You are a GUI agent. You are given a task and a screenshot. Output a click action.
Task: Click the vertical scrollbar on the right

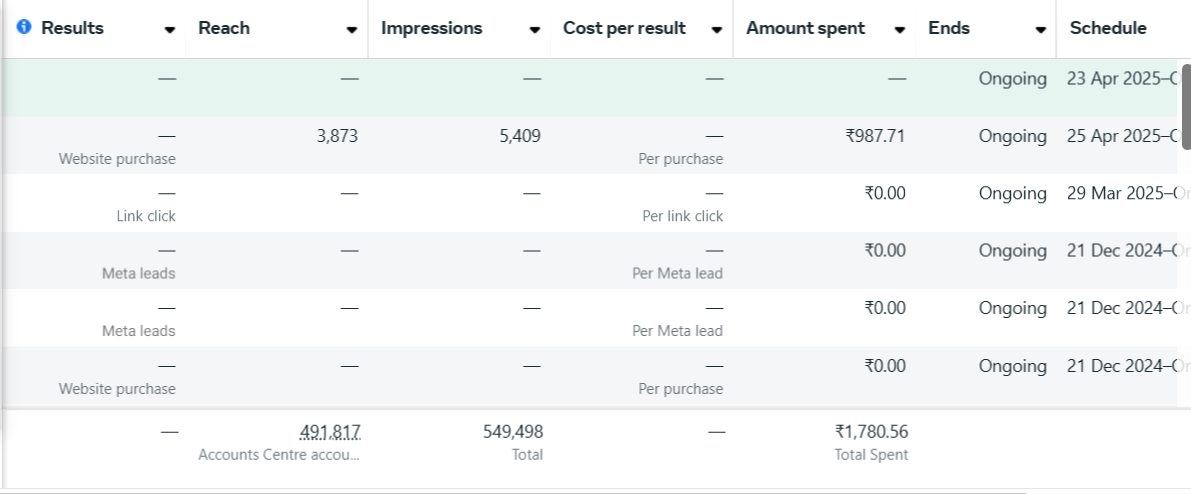tap(1186, 105)
